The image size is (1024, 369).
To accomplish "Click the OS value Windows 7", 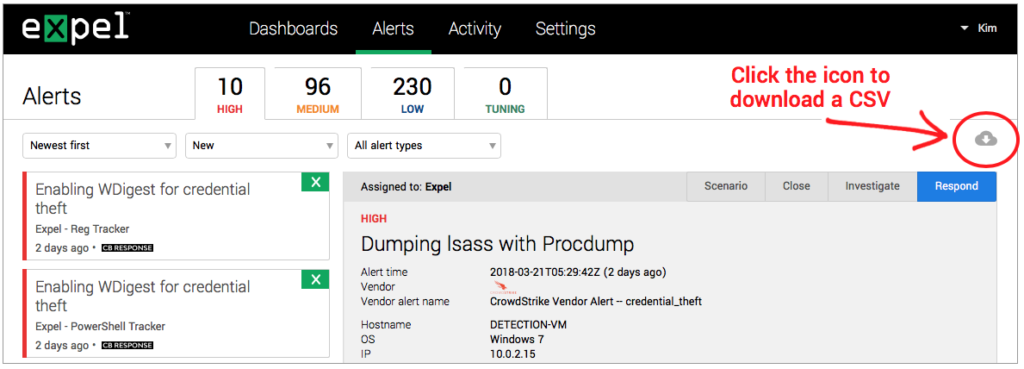I will pos(517,339).
